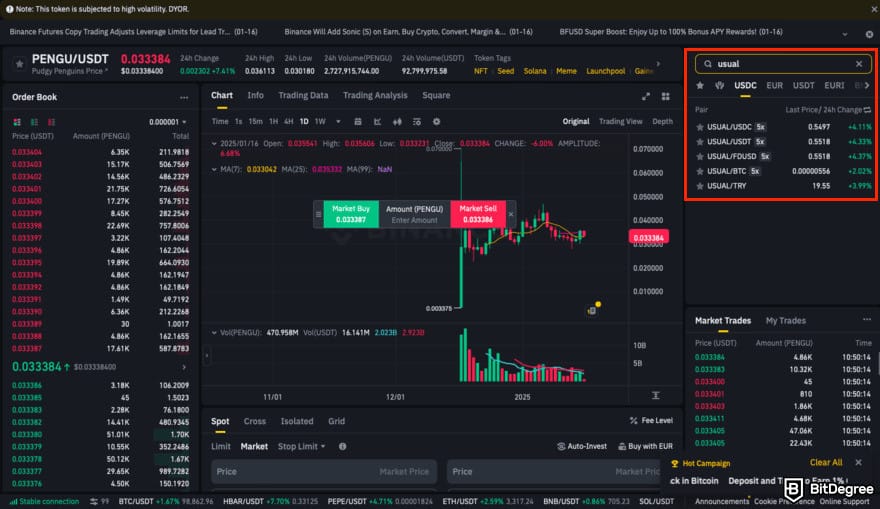This screenshot has height=509, width=880.
Task: Switch chart to Depth view
Action: coord(662,121)
